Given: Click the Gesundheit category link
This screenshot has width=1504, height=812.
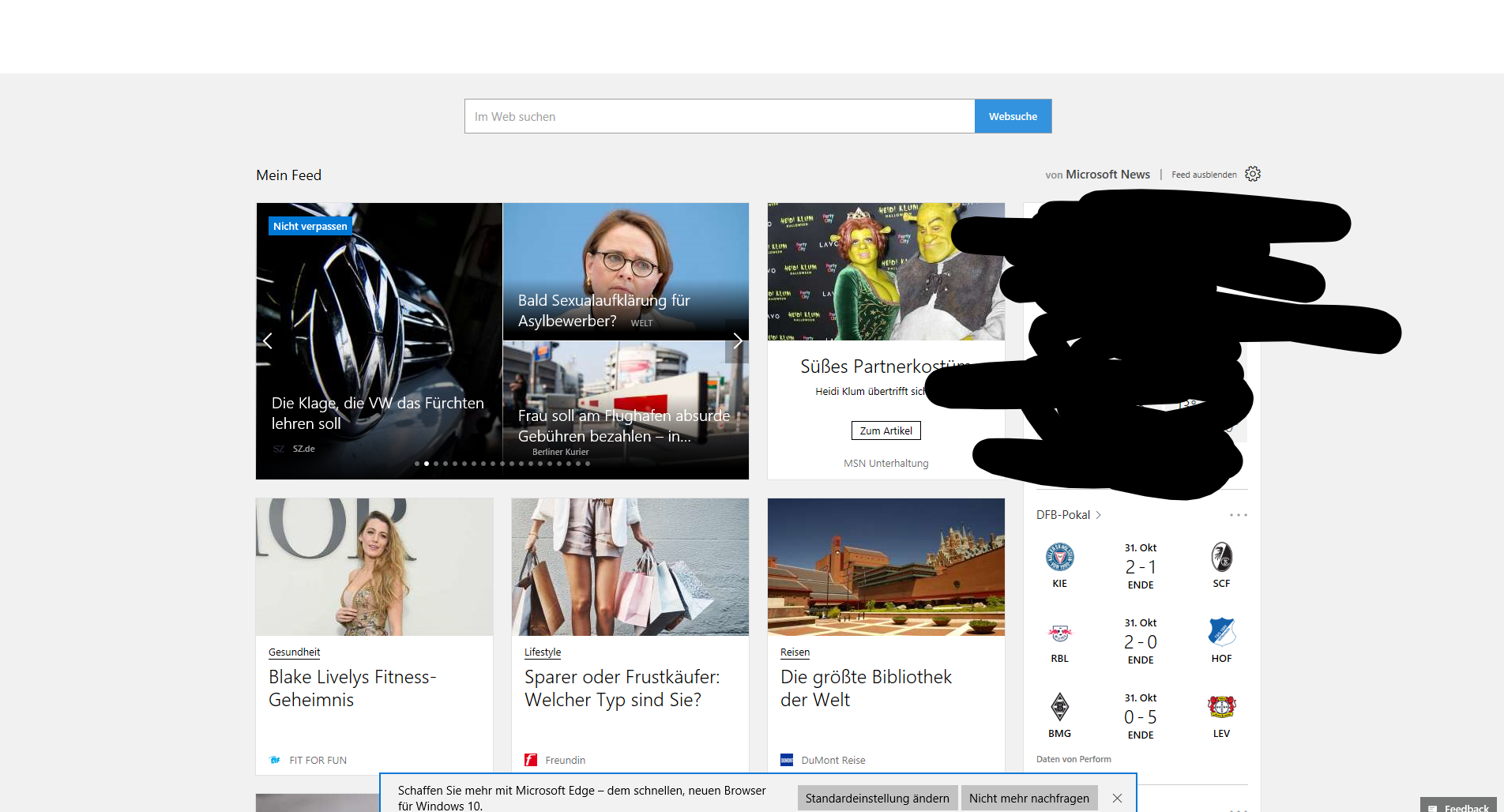Looking at the screenshot, I should [x=294, y=652].
